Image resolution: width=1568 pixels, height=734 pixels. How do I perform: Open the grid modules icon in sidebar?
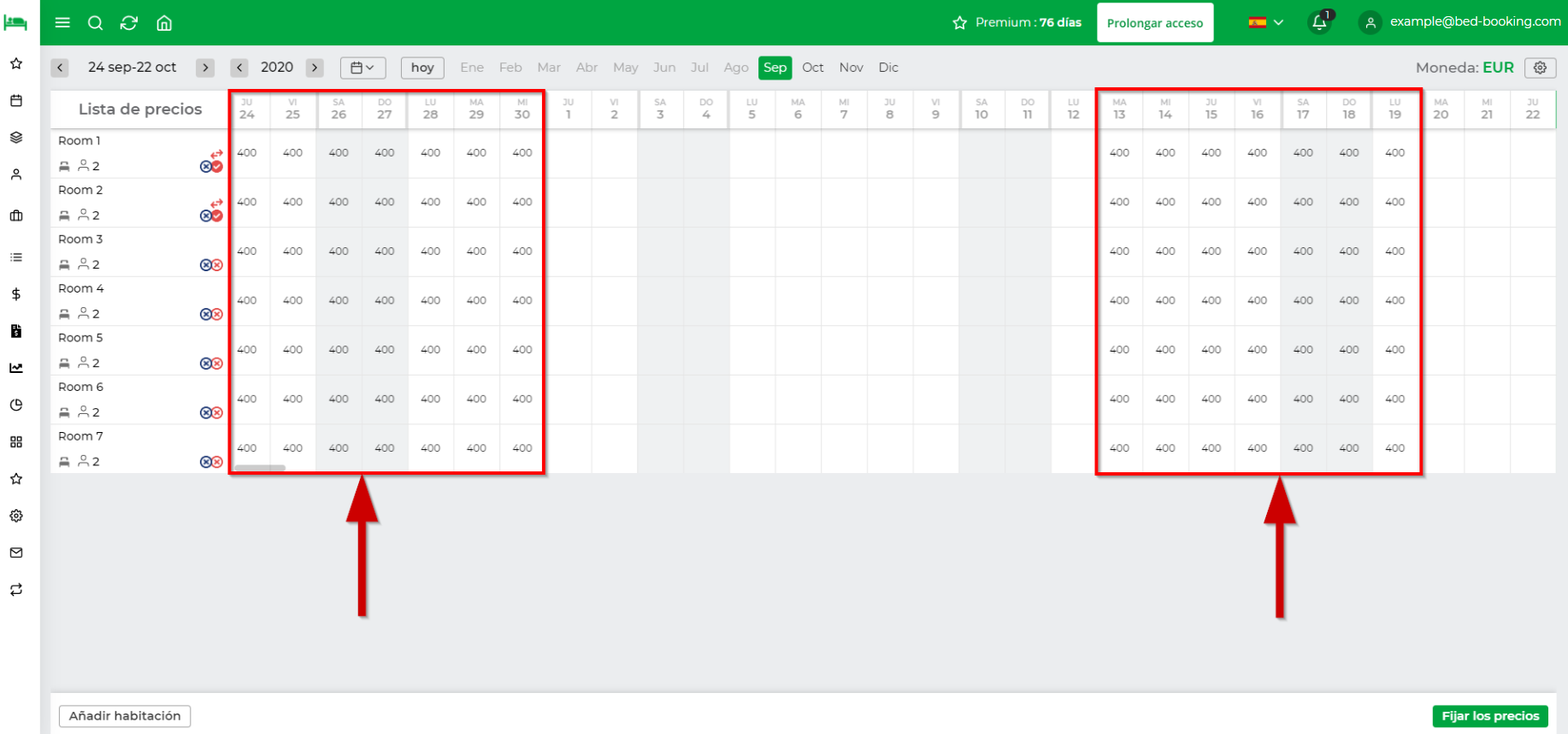coord(16,441)
